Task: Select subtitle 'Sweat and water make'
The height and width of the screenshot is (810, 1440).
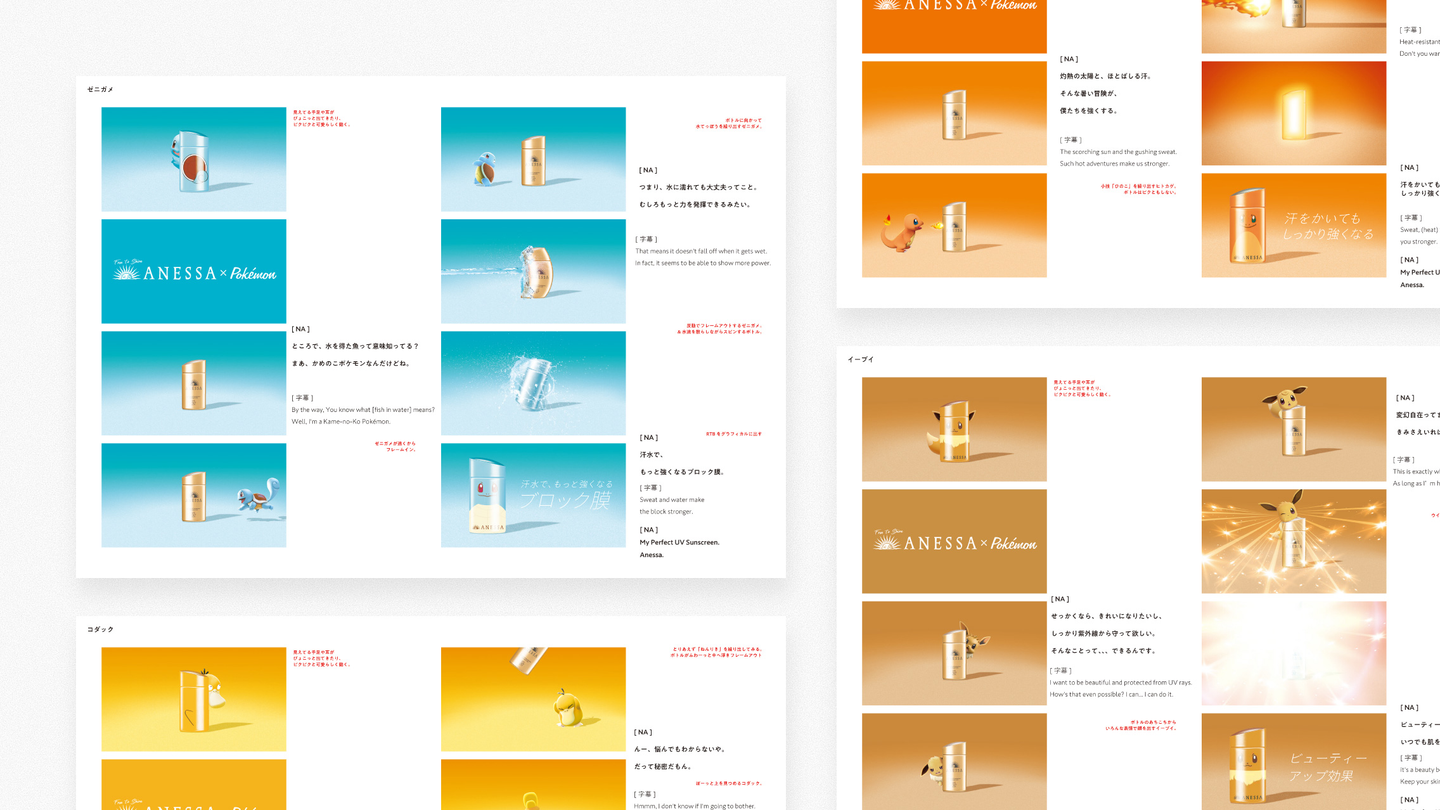Action: (x=672, y=500)
